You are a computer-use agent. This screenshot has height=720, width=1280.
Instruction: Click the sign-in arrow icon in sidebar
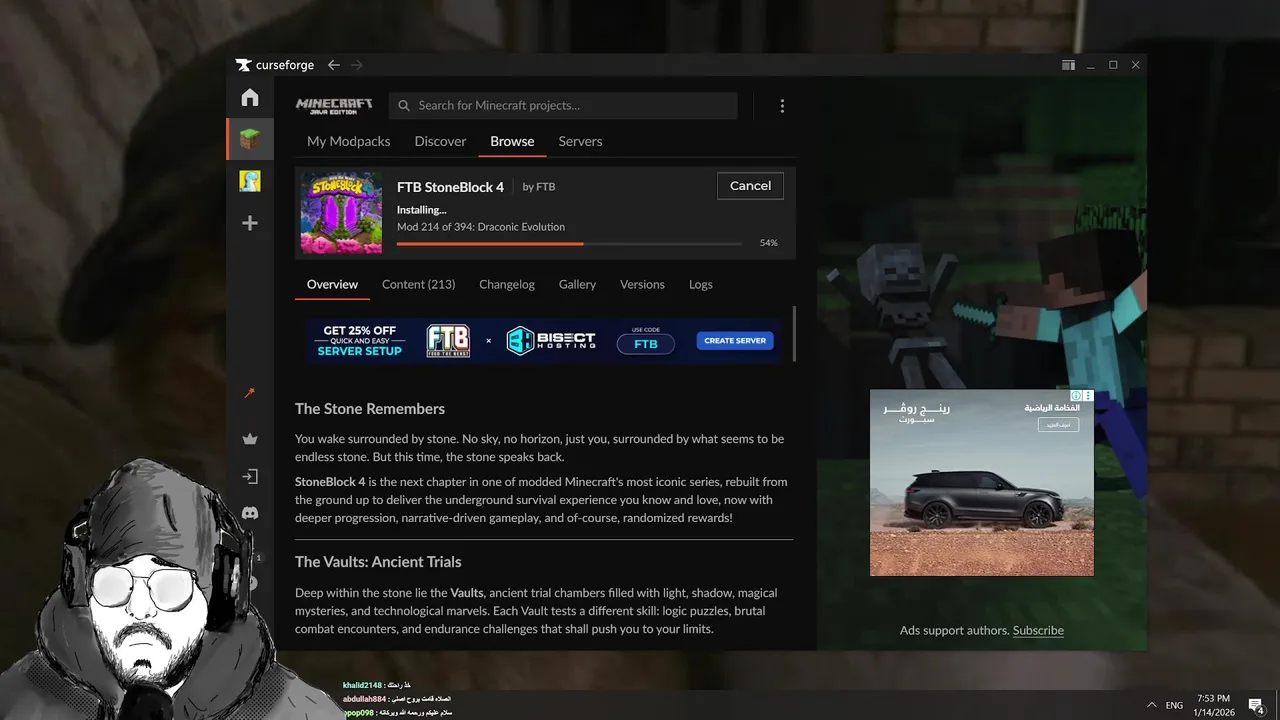pos(250,477)
